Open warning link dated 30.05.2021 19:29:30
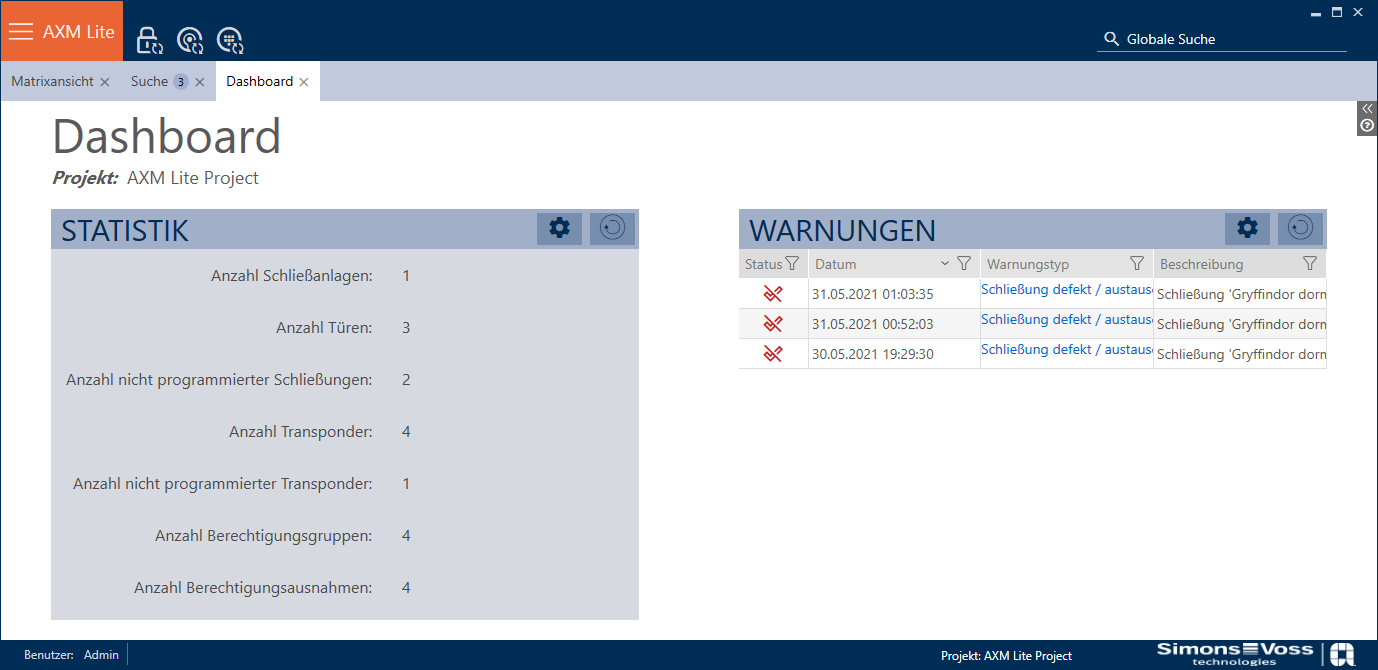This screenshot has height=670, width=1378. 1066,350
